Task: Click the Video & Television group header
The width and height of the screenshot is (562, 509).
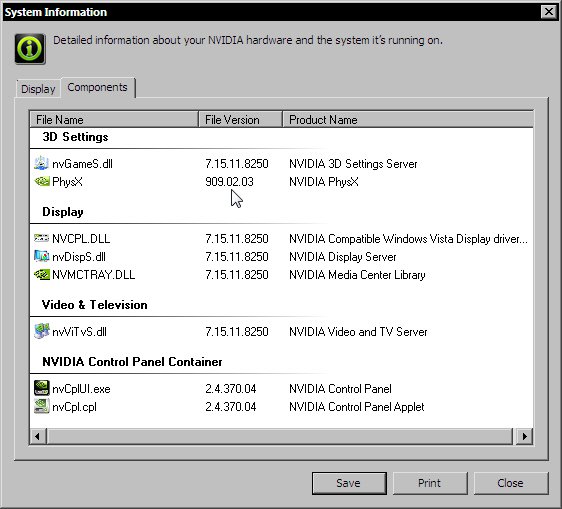Action: (95, 305)
